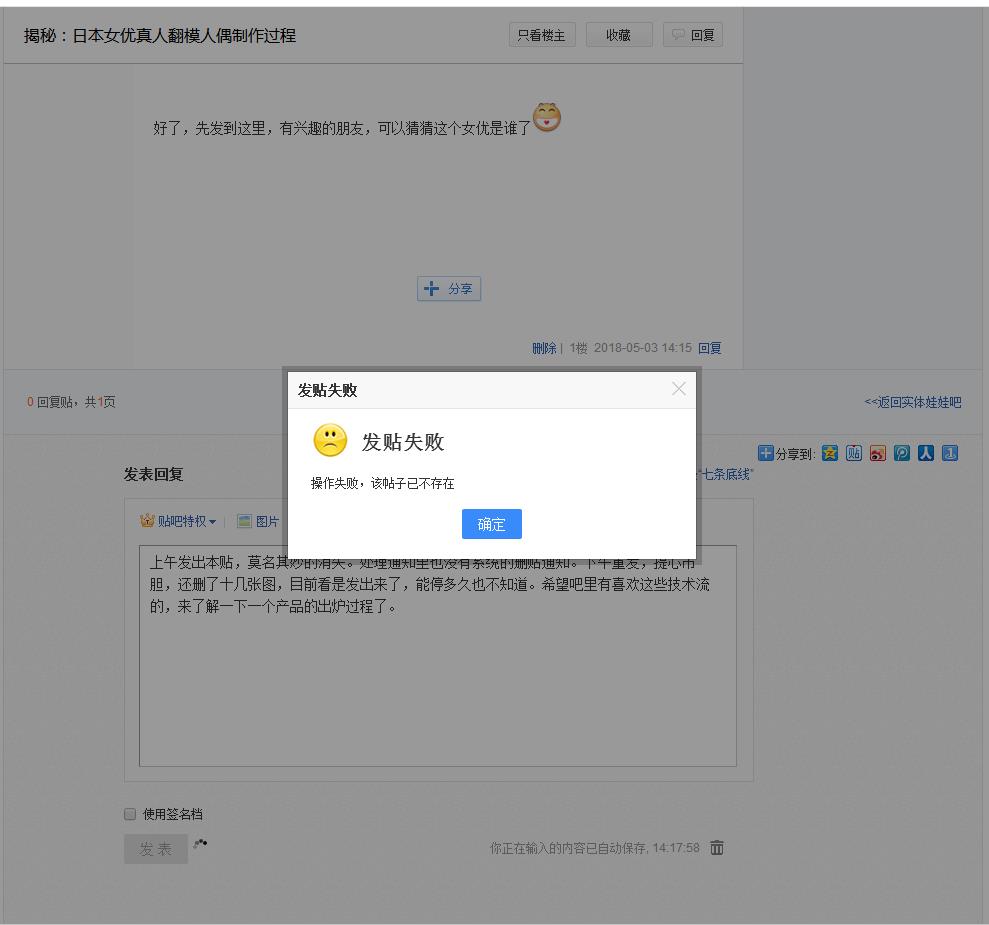Click the 只看楼主 button
989x925 pixels.
pos(542,35)
